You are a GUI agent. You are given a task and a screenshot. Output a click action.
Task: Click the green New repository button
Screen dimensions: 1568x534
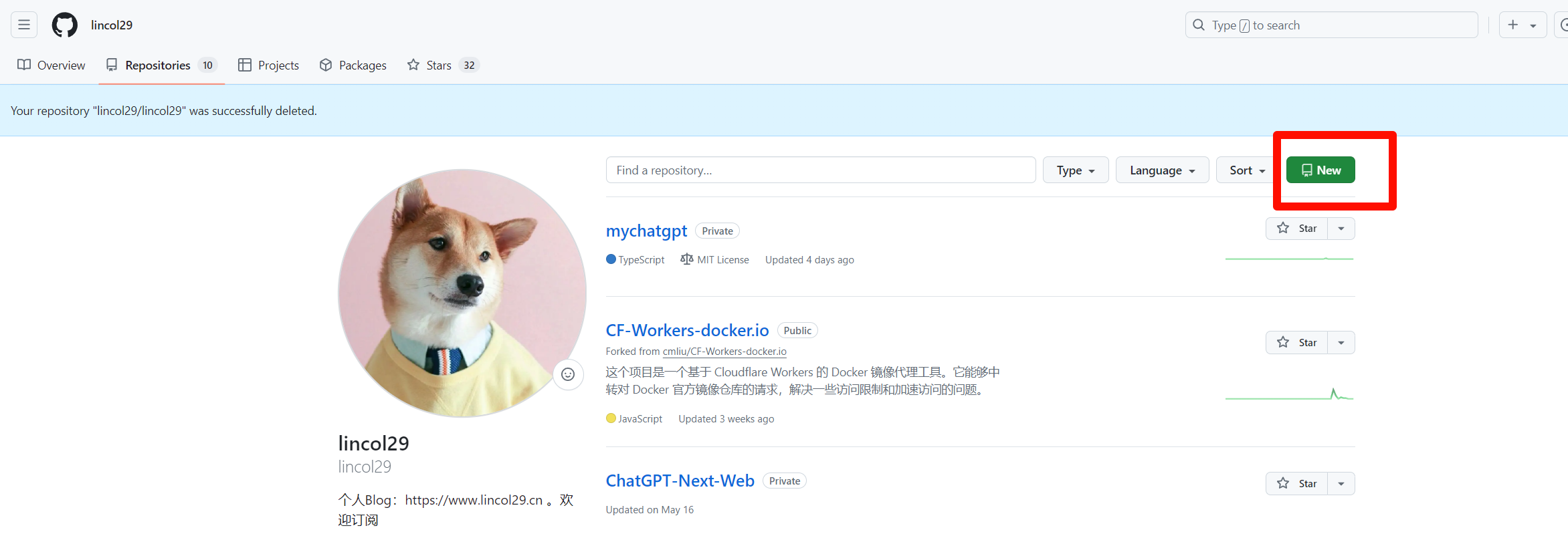point(1320,170)
